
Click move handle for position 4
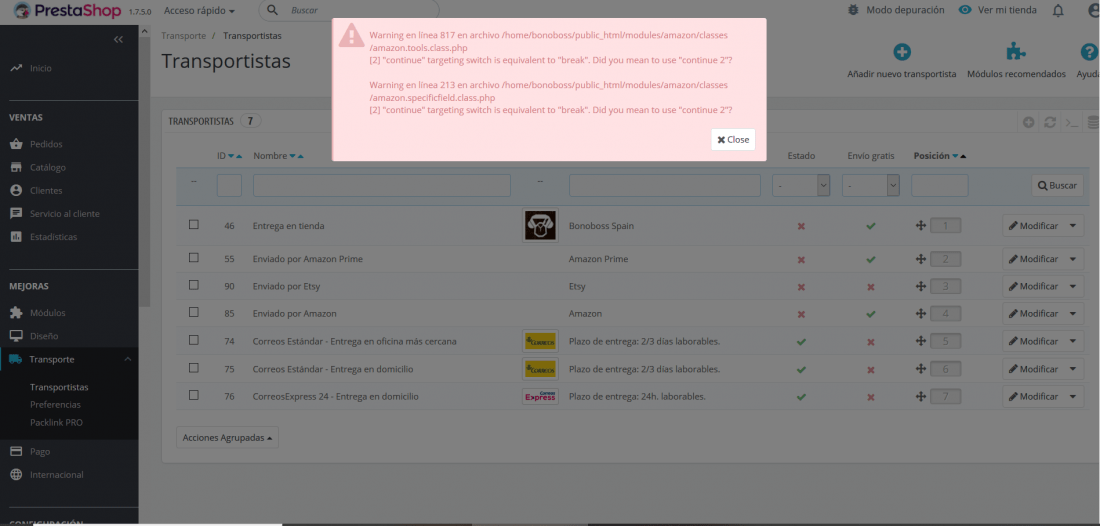coord(921,313)
